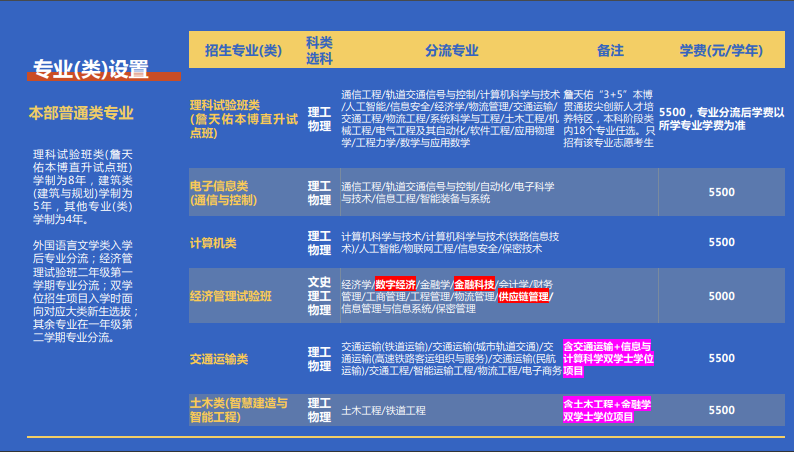Click the highlighted 金融科技 label
The height and width of the screenshot is (452, 794).
pos(474,284)
